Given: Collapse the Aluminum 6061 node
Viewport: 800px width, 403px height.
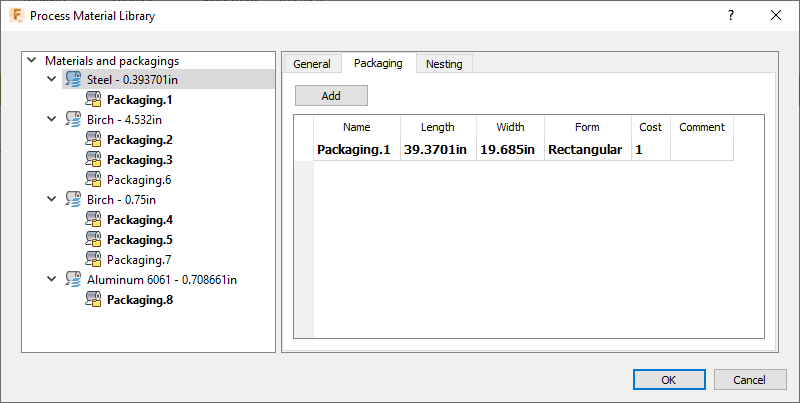Looking at the screenshot, I should pos(52,280).
